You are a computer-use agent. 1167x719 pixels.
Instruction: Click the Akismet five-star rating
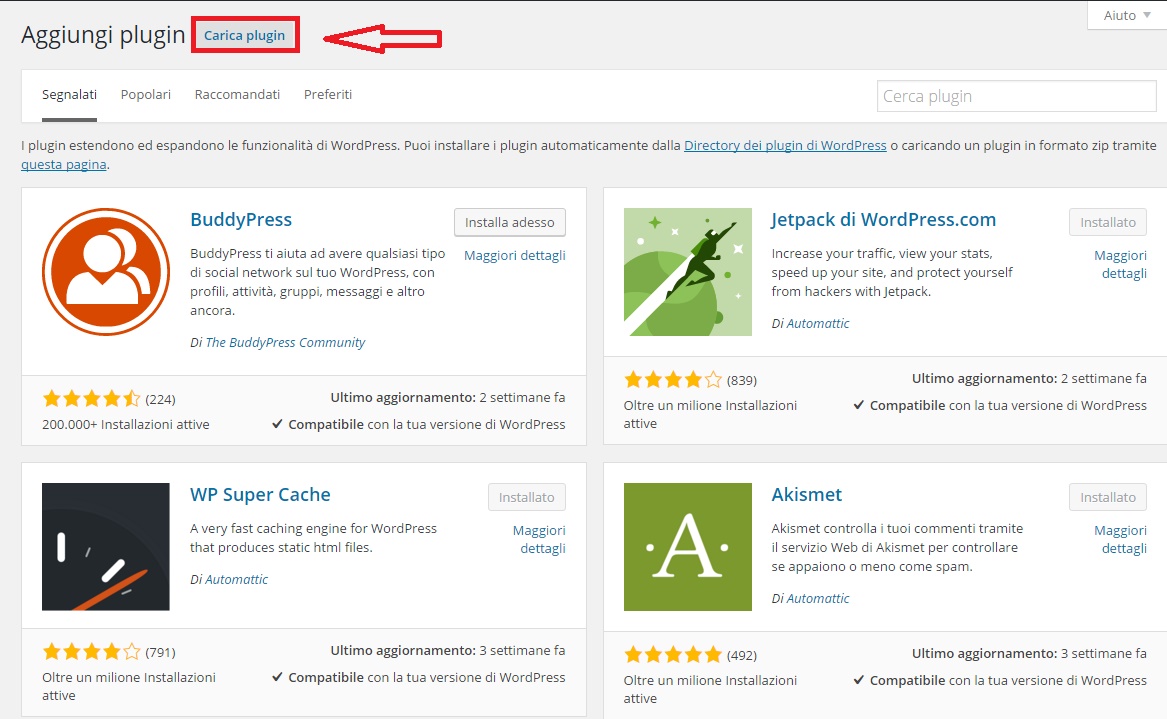(x=673, y=654)
